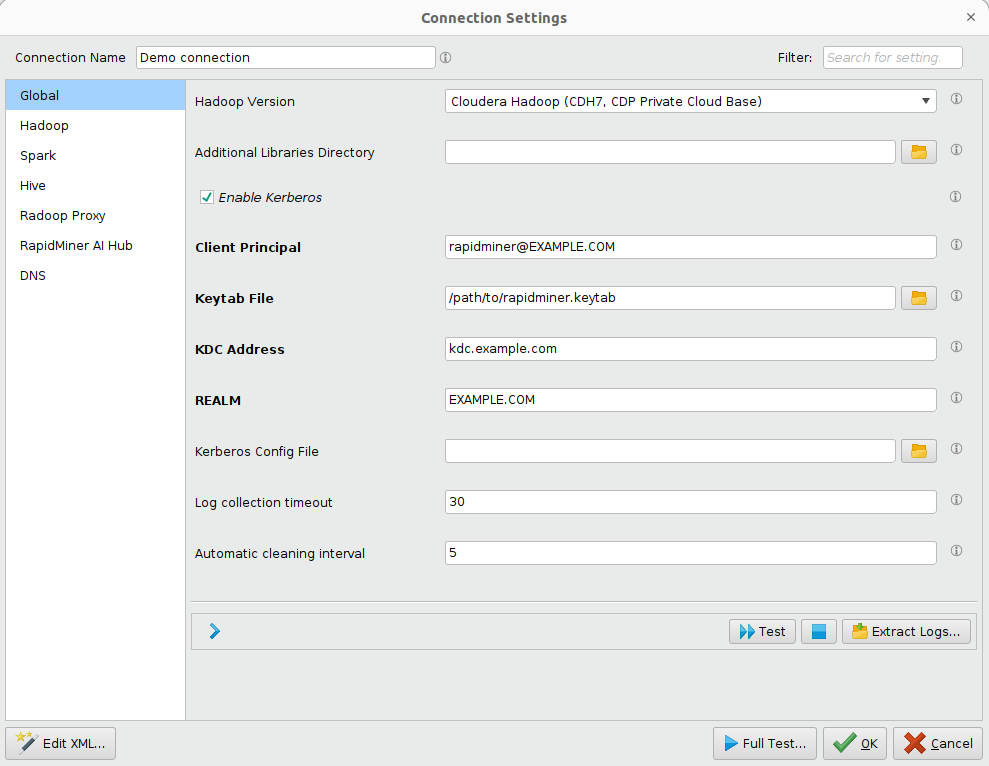The height and width of the screenshot is (766, 989).
Task: View info tooltip for Hadoop Version
Action: pos(956,99)
